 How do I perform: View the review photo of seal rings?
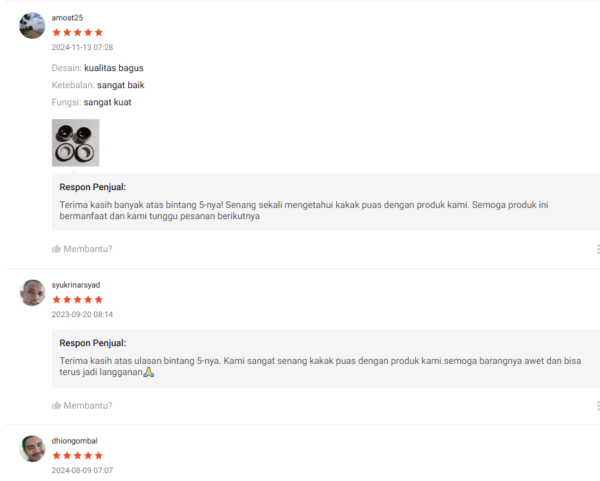click(x=75, y=143)
